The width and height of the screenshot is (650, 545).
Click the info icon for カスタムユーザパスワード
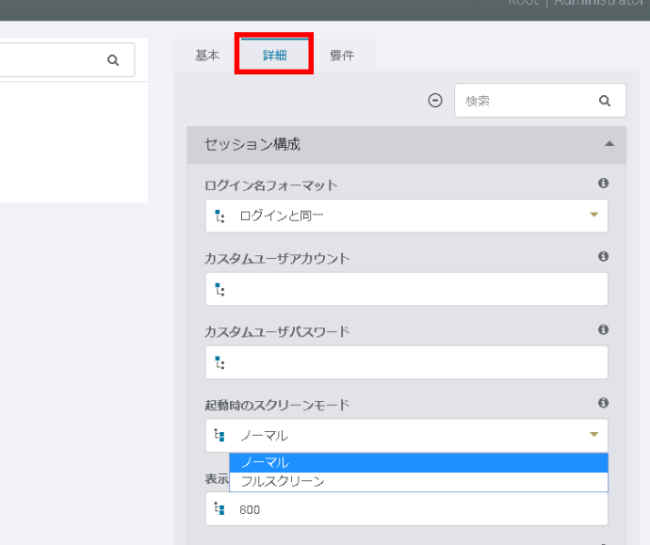point(603,329)
